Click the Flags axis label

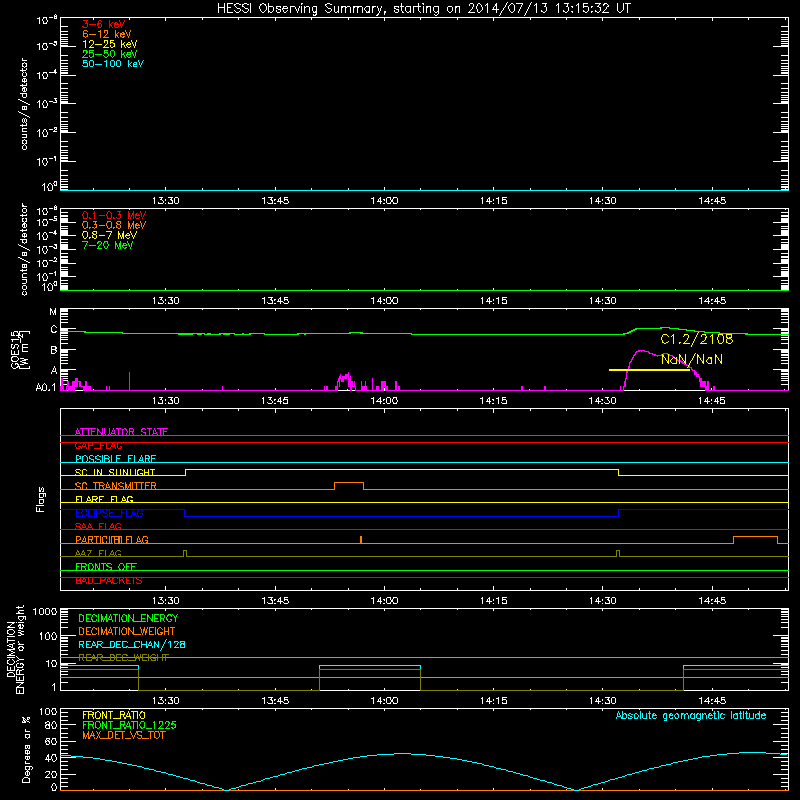pyautogui.click(x=40, y=499)
